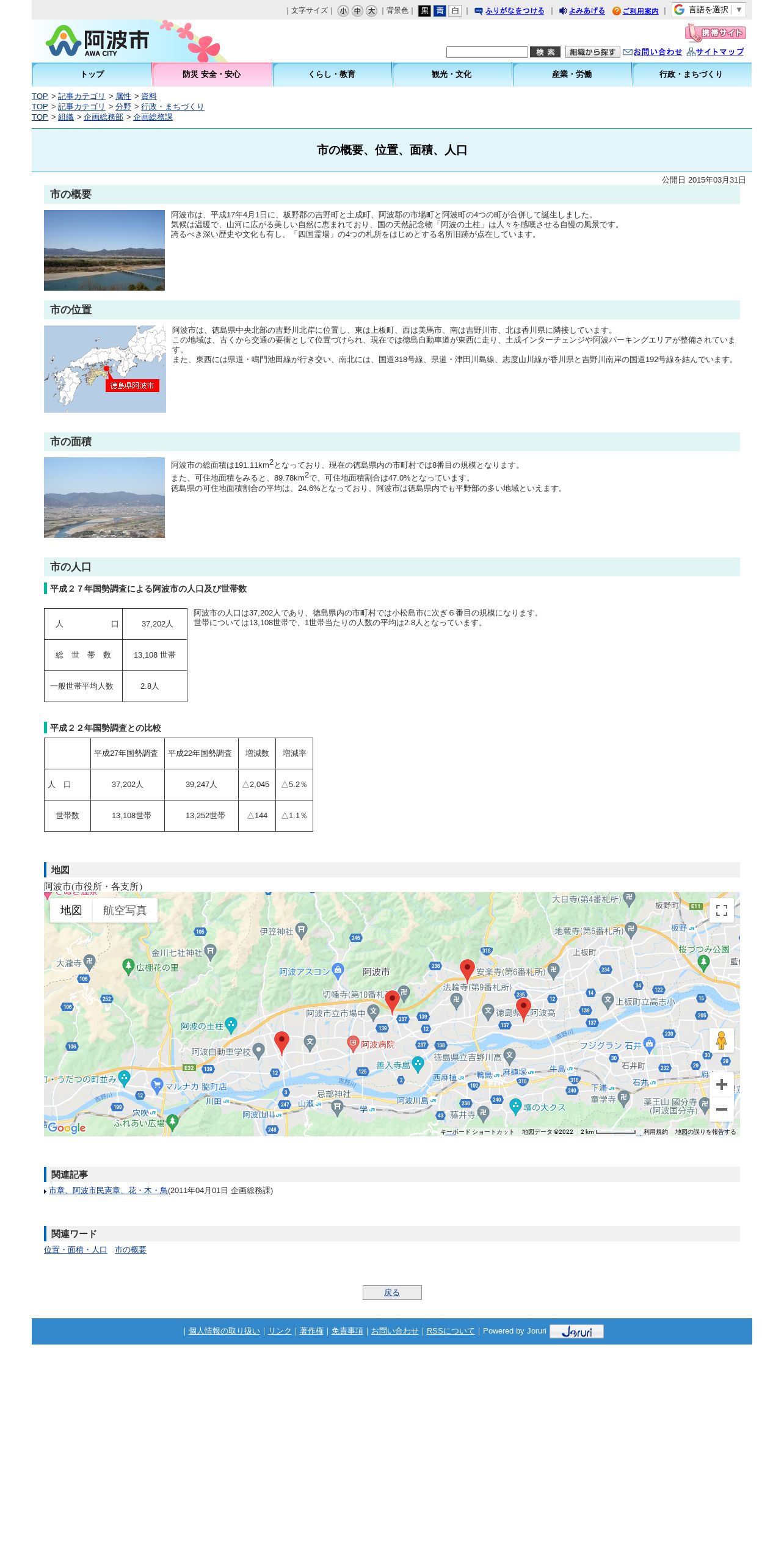This screenshot has height=1568, width=784.
Task: Click the 検索 search button
Action: click(x=545, y=53)
